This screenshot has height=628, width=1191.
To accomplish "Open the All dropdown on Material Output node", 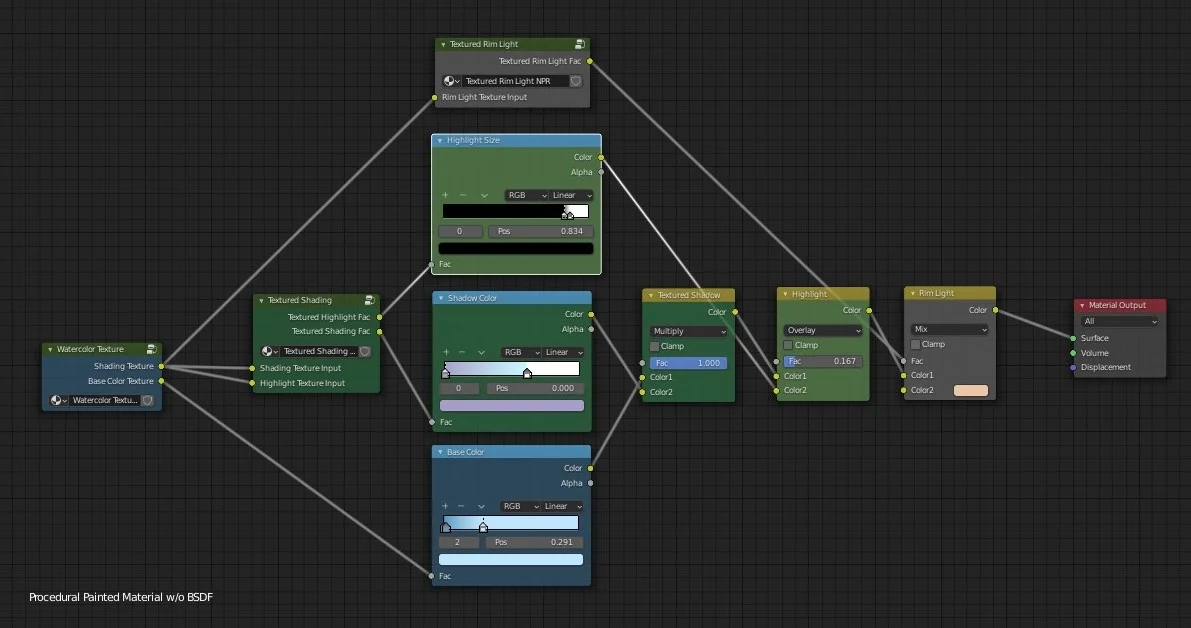I will [1119, 321].
